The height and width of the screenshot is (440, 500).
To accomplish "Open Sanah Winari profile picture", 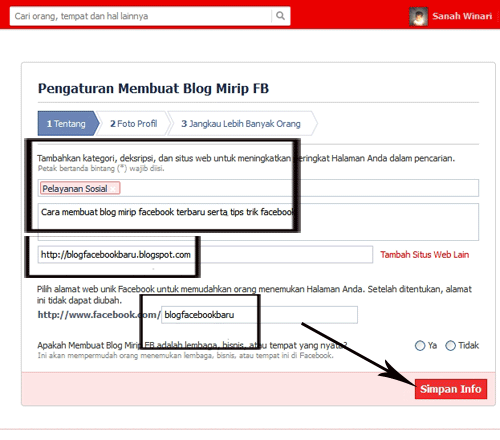I will [418, 16].
